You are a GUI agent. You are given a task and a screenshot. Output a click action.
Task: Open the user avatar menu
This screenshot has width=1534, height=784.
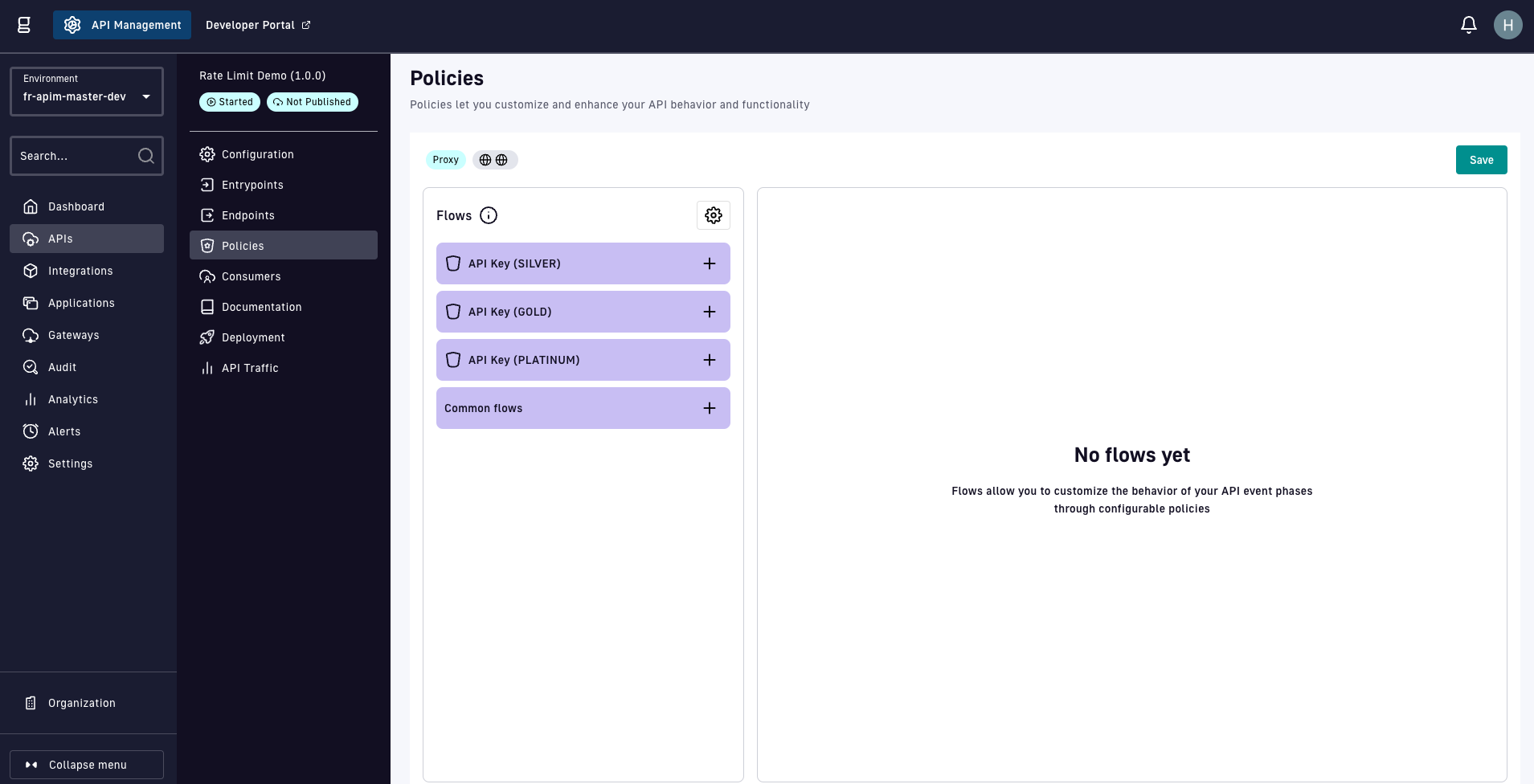coord(1507,25)
